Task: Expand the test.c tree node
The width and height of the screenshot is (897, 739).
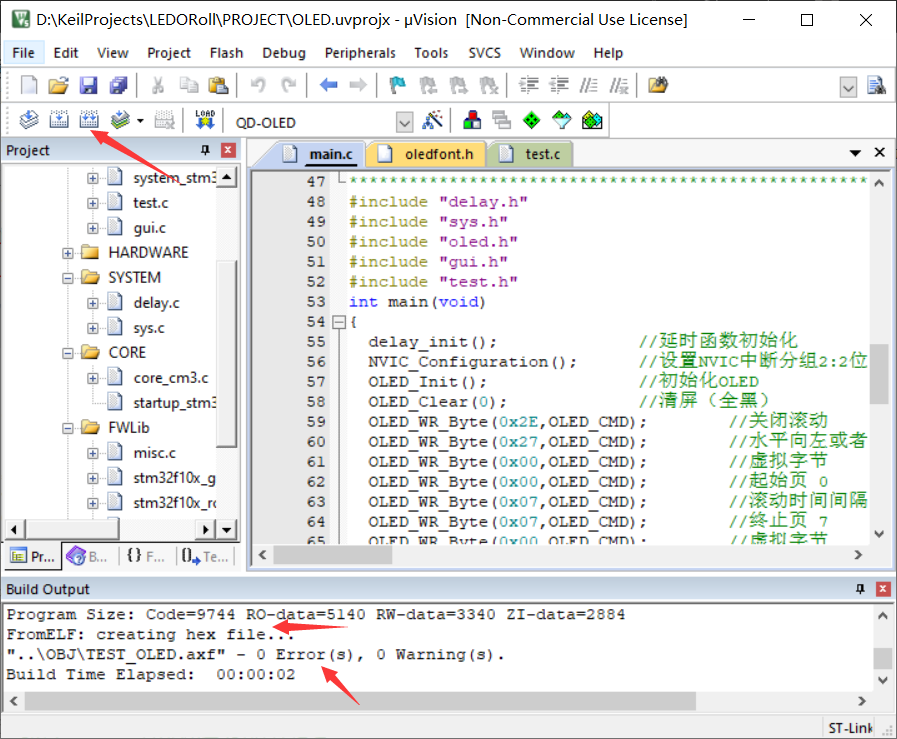Action: click(93, 203)
